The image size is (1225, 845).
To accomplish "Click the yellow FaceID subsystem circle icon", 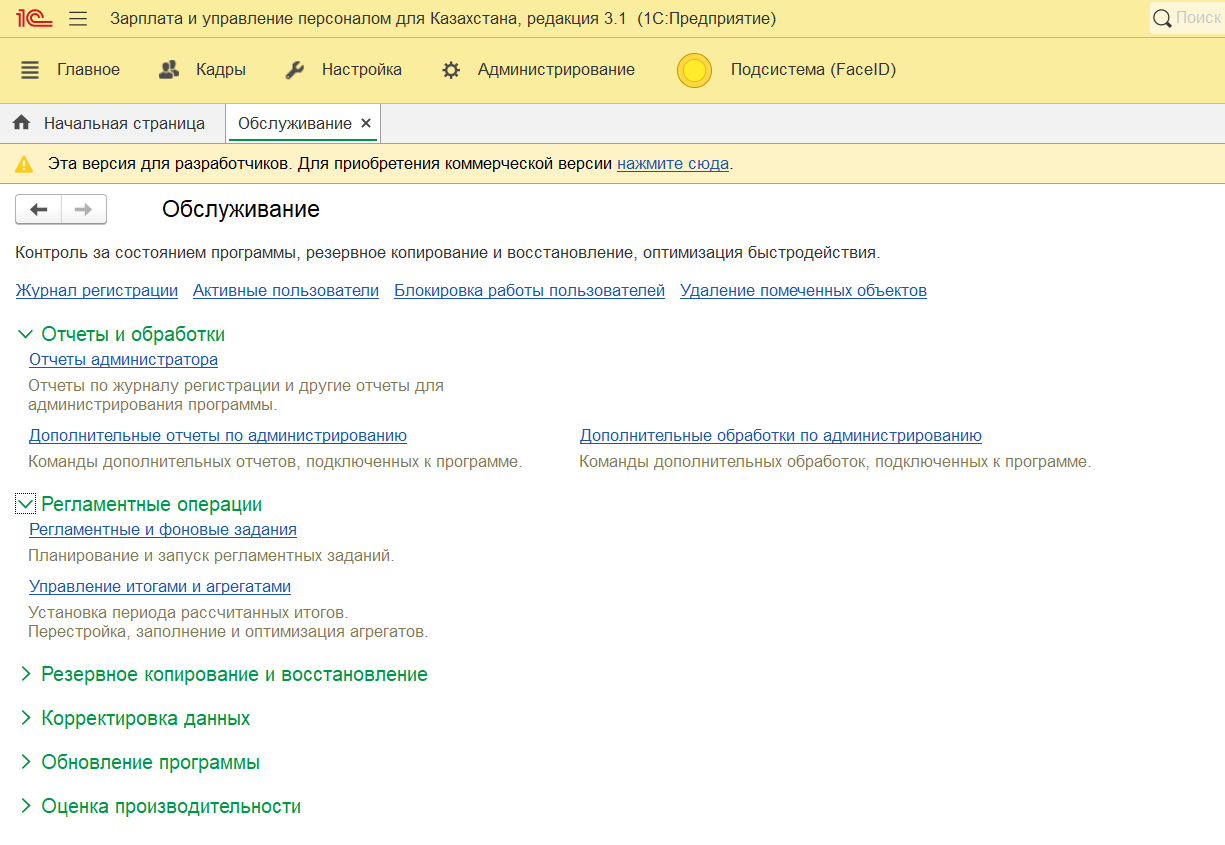I will click(x=694, y=70).
